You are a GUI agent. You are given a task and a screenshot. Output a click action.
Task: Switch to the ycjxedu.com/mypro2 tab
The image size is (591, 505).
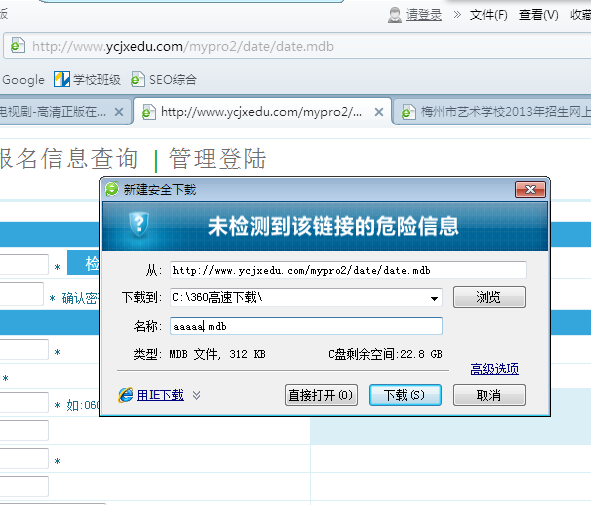[261, 112]
